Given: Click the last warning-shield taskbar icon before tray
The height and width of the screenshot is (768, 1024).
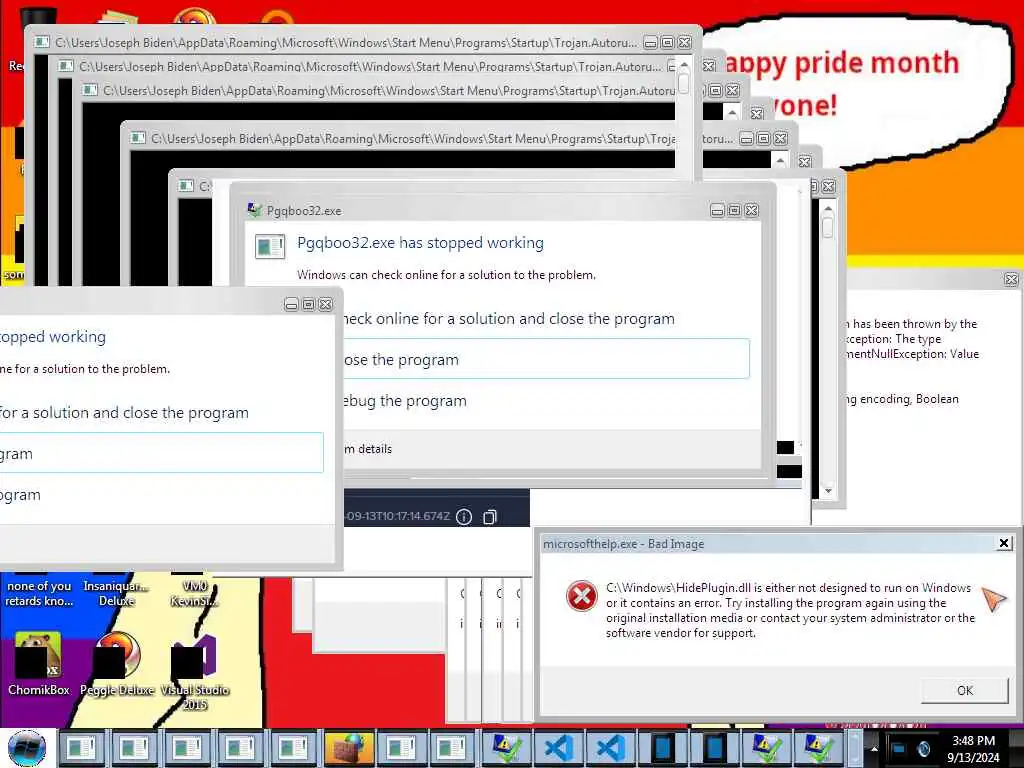Looking at the screenshot, I should 818,748.
